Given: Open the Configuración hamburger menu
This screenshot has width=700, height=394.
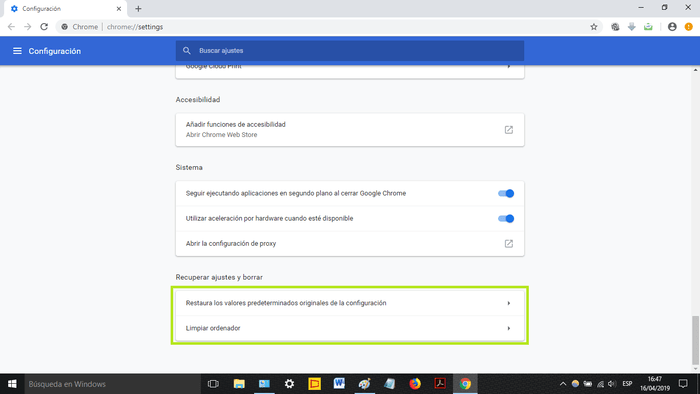Looking at the screenshot, I should click(x=17, y=51).
